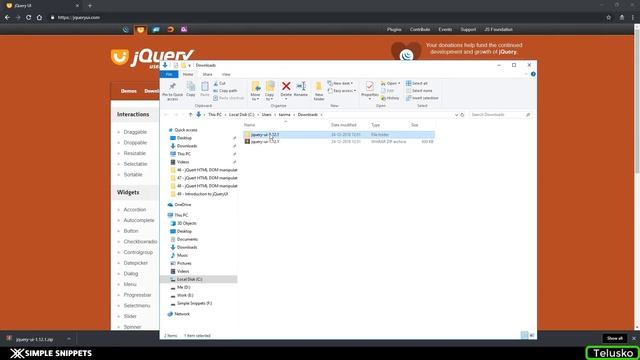Open the New item dropdown
The image size is (640, 360).
tap(340, 83)
